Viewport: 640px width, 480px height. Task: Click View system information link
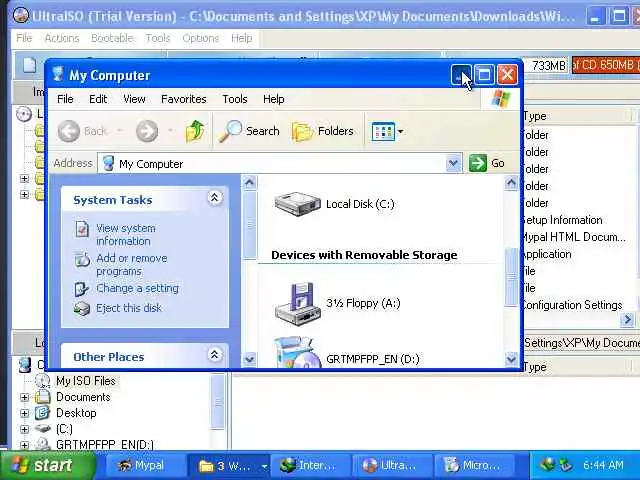(125, 234)
